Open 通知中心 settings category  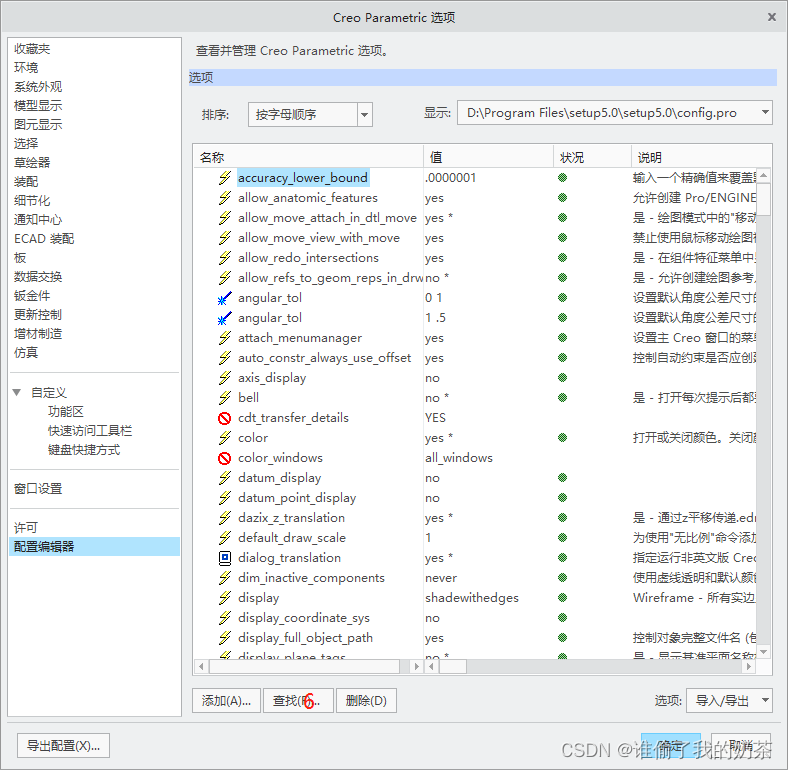tap(38, 220)
